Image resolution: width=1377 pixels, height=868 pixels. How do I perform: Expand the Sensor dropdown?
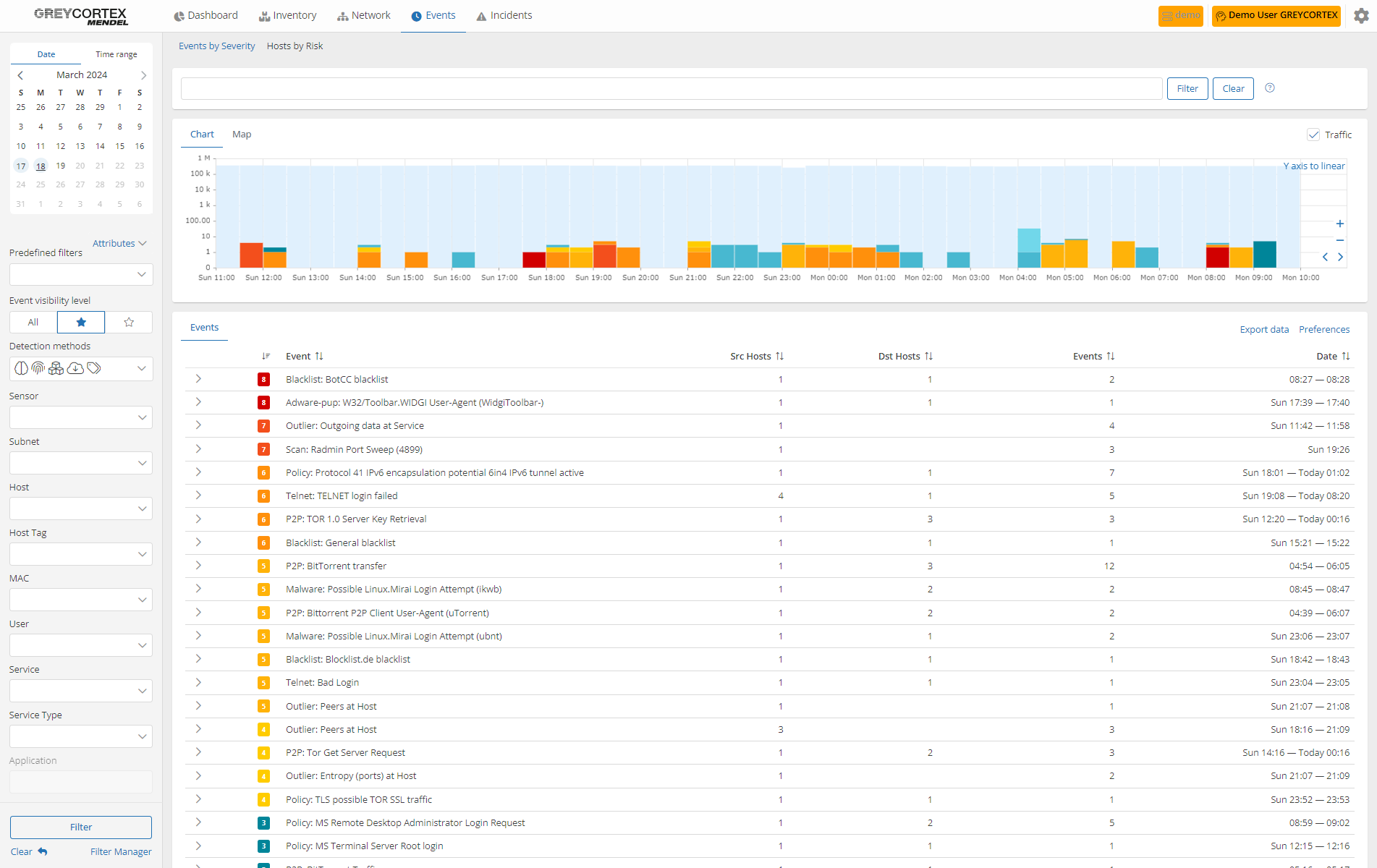pyautogui.click(x=80, y=417)
